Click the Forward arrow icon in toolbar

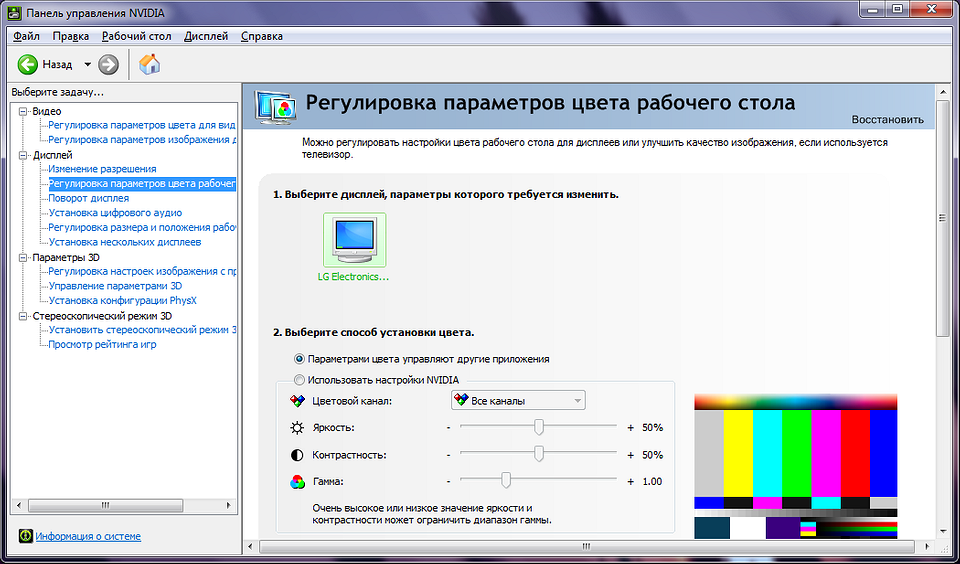tap(108, 65)
